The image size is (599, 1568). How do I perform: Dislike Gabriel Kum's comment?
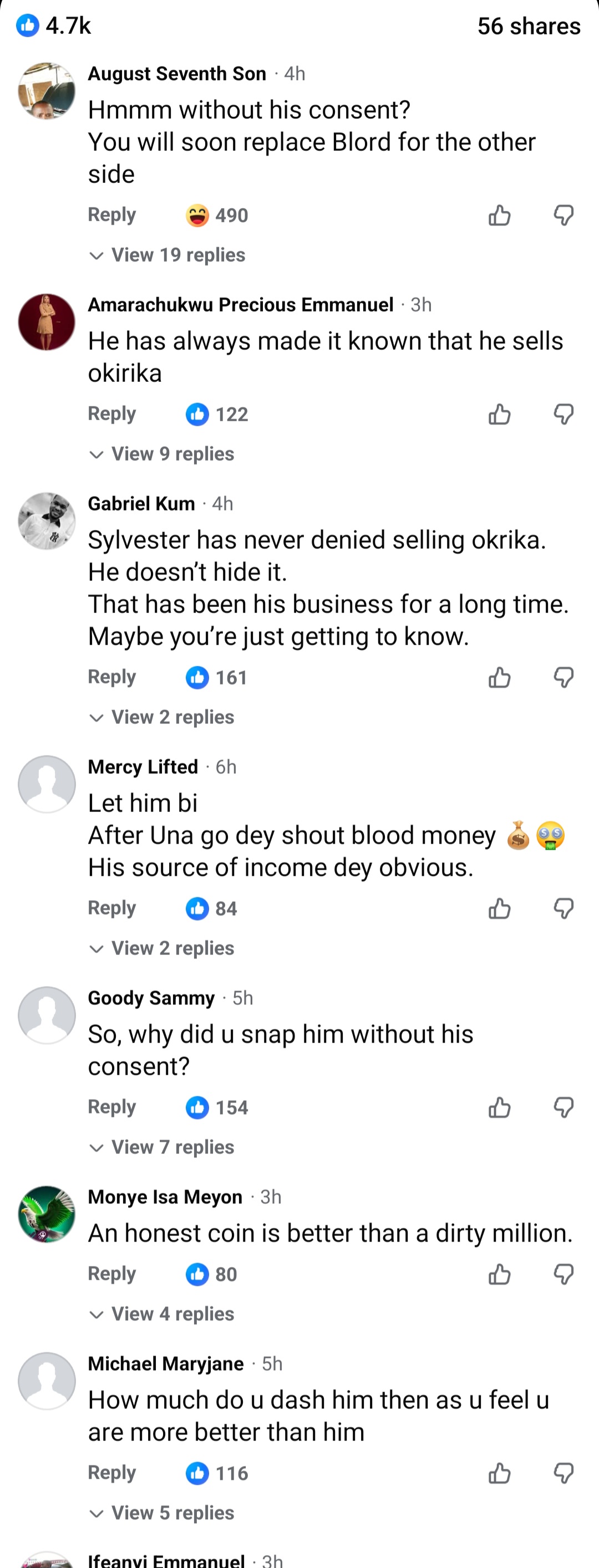click(564, 677)
